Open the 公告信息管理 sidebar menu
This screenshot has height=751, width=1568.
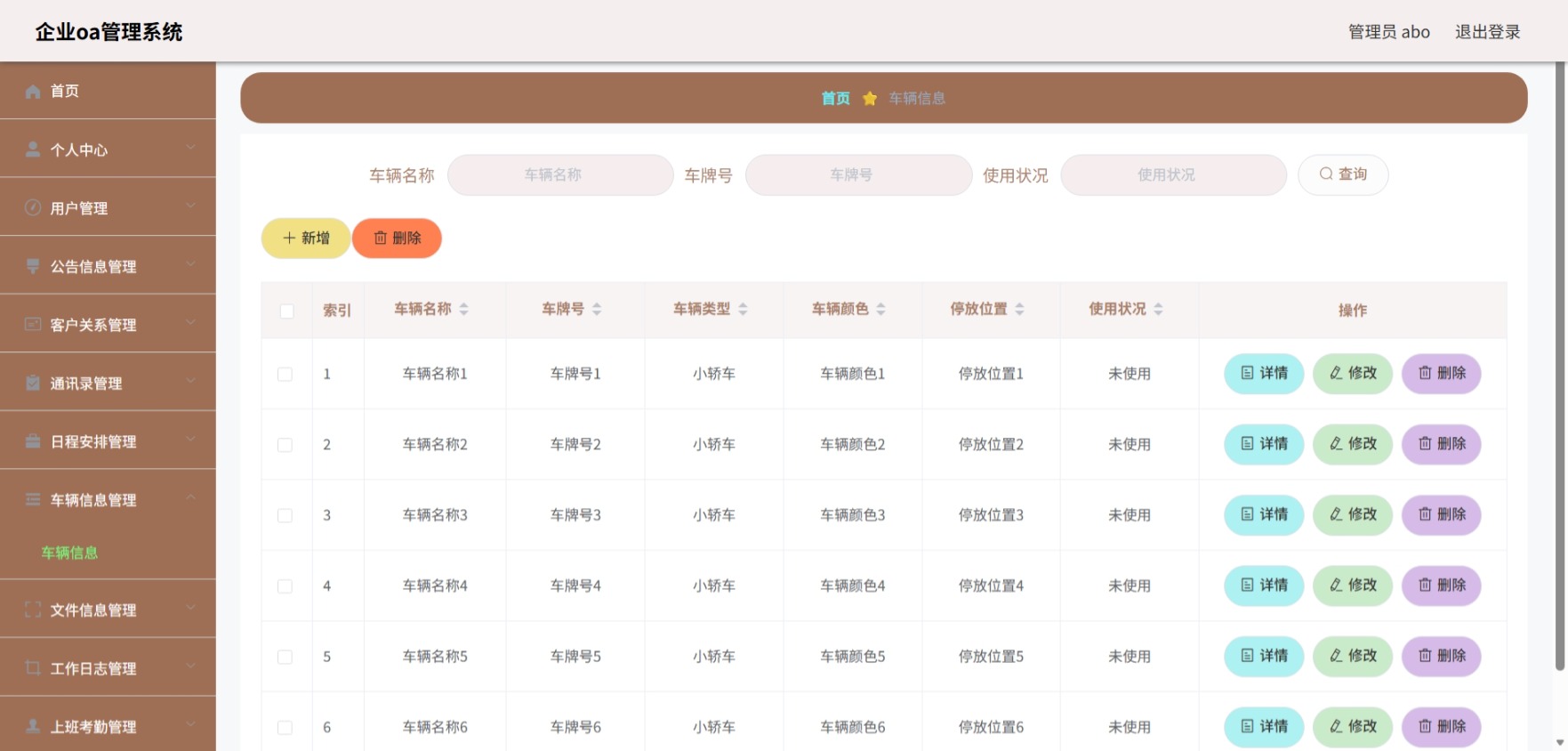point(108,266)
